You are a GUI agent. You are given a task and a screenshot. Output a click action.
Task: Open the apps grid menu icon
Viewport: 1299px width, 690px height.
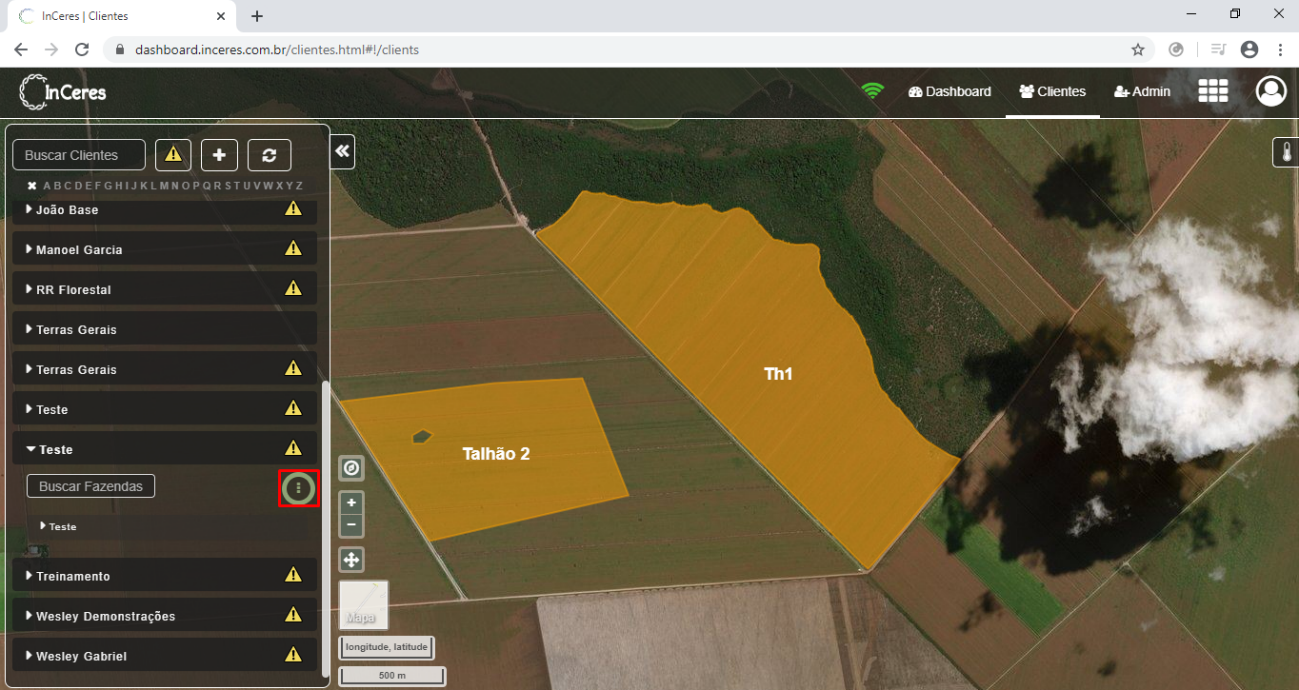pyautogui.click(x=1213, y=91)
